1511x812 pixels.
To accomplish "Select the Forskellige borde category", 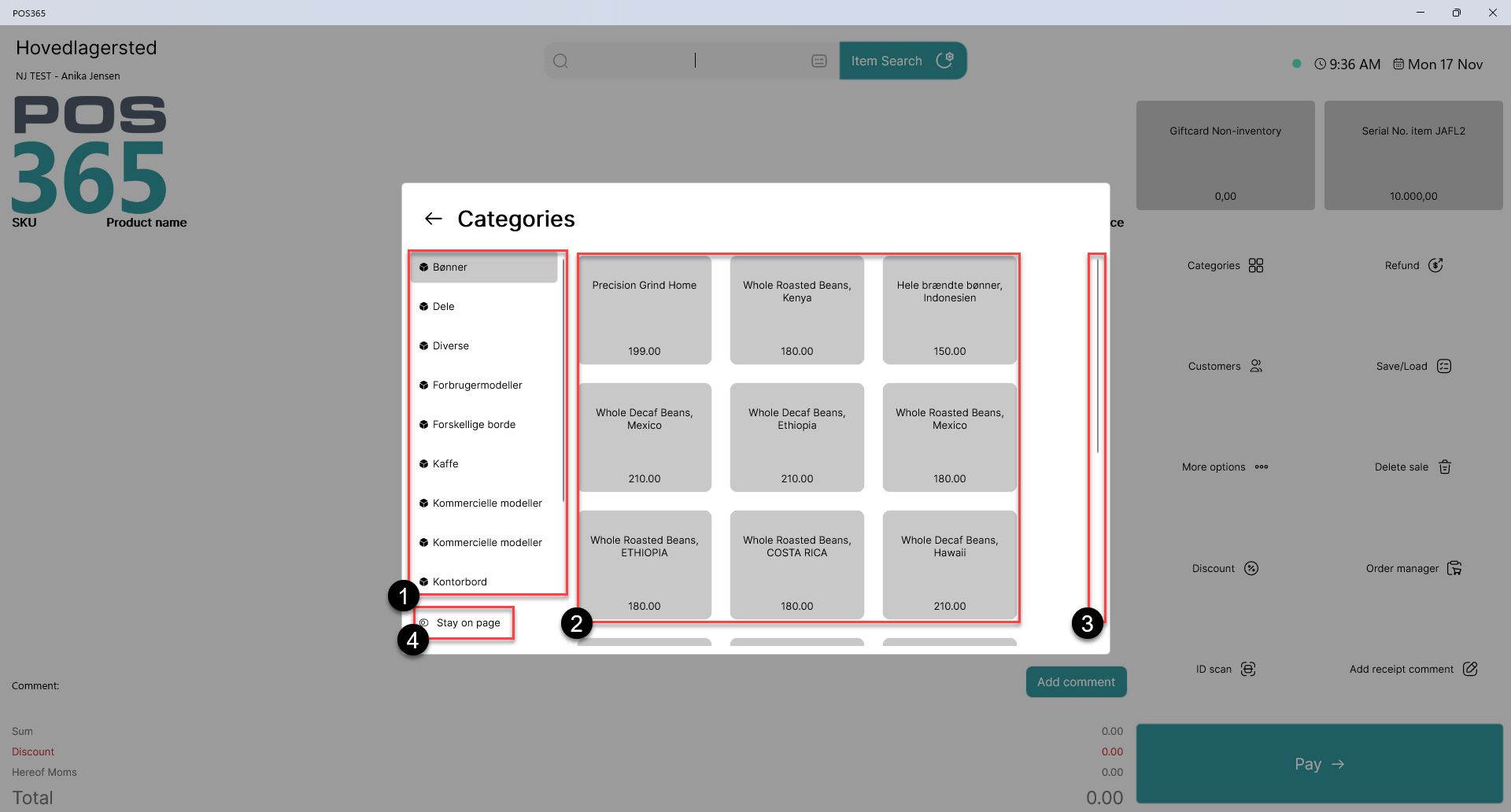I will point(484,424).
